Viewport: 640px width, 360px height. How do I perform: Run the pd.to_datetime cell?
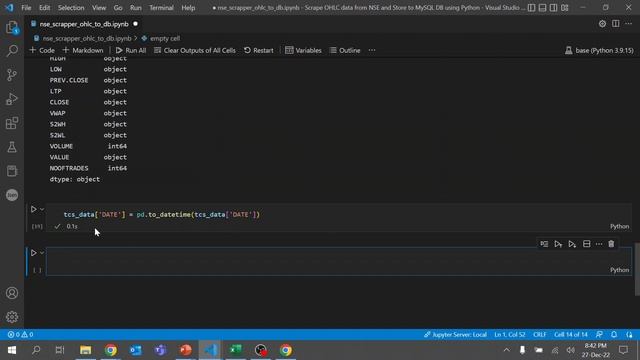[33, 209]
